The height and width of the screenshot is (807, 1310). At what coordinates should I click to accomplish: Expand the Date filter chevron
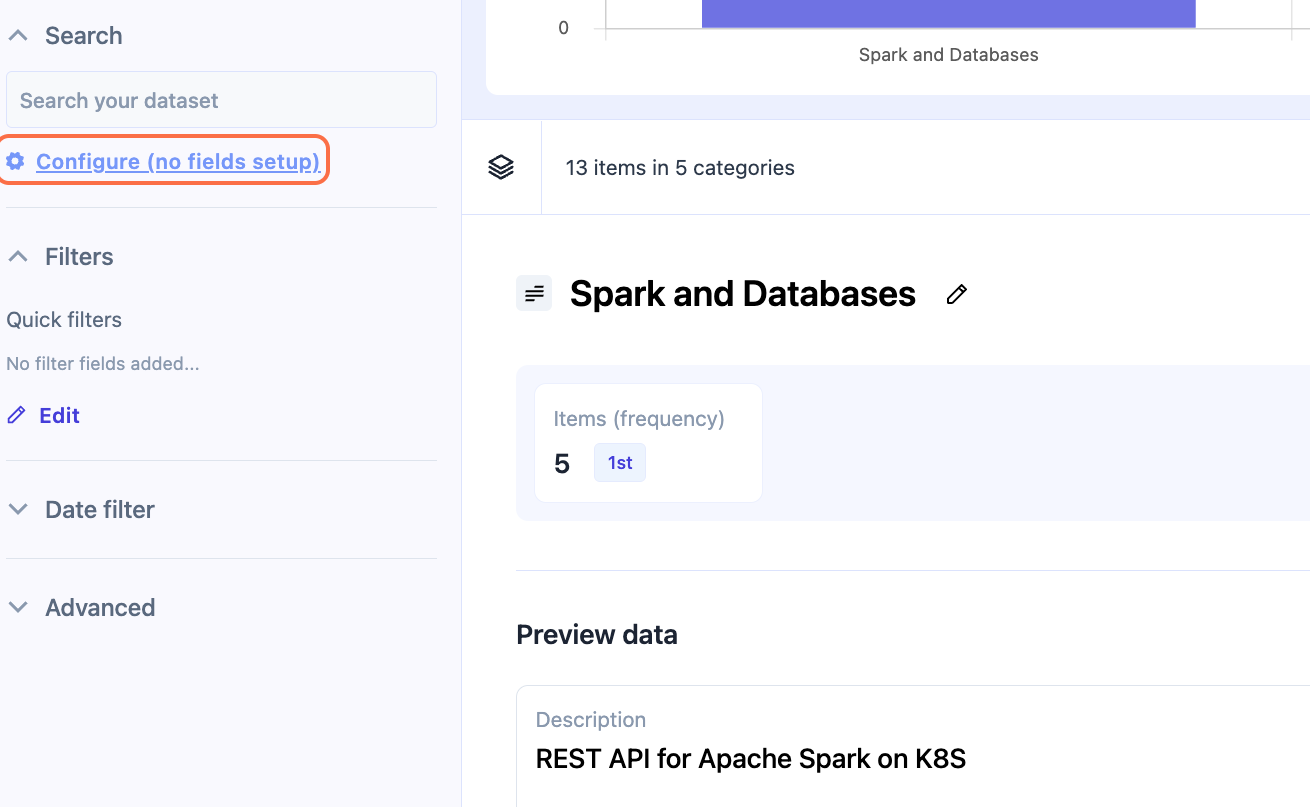tap(18, 509)
